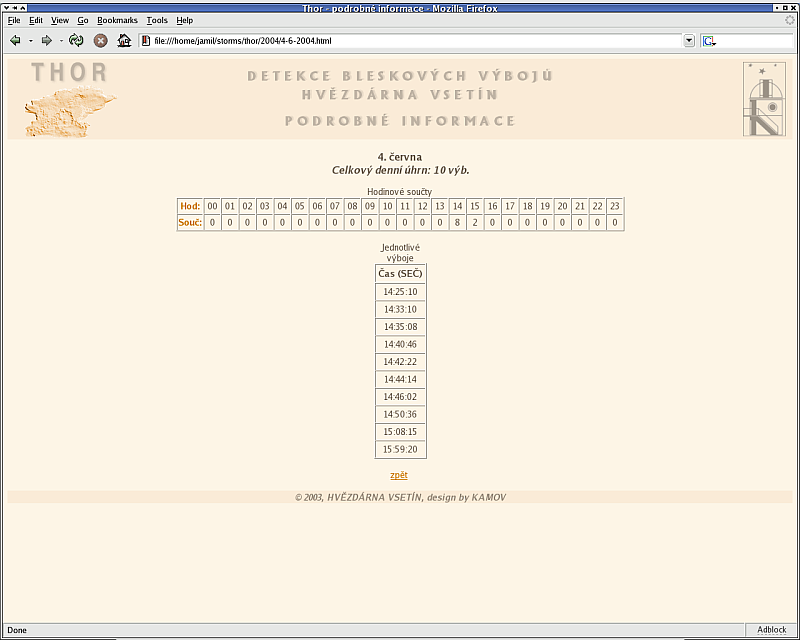This screenshot has width=800, height=640.
Task: Click the Jednotlivé výboje caption
Action: coord(401,253)
